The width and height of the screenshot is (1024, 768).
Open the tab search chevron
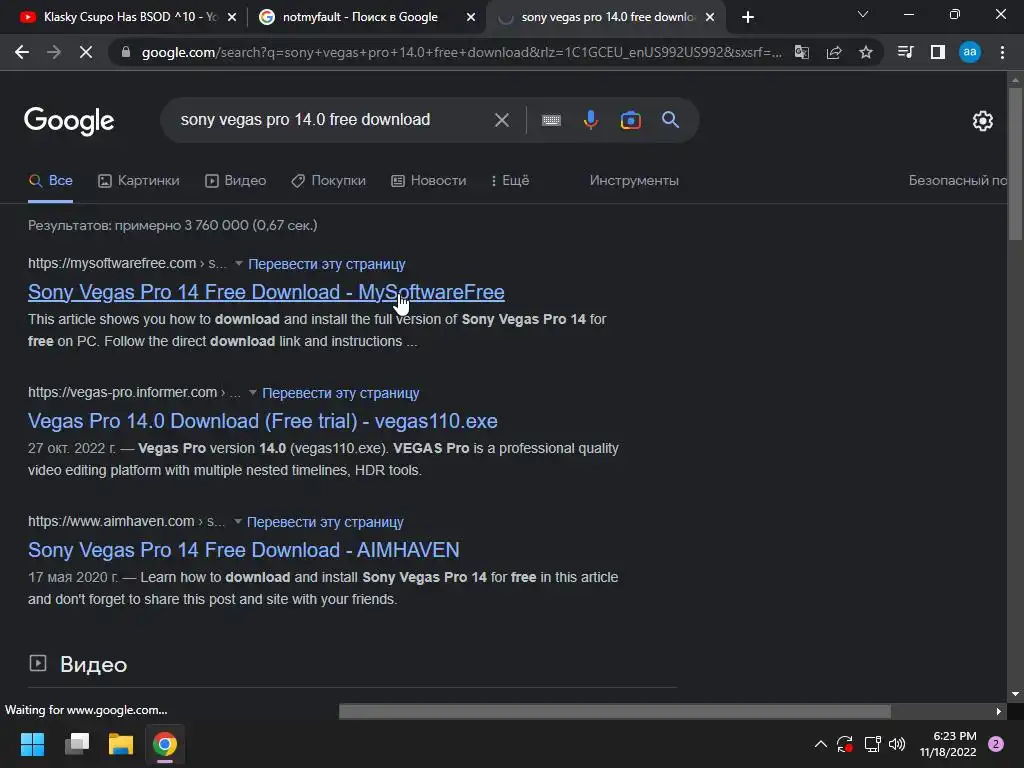863,14
